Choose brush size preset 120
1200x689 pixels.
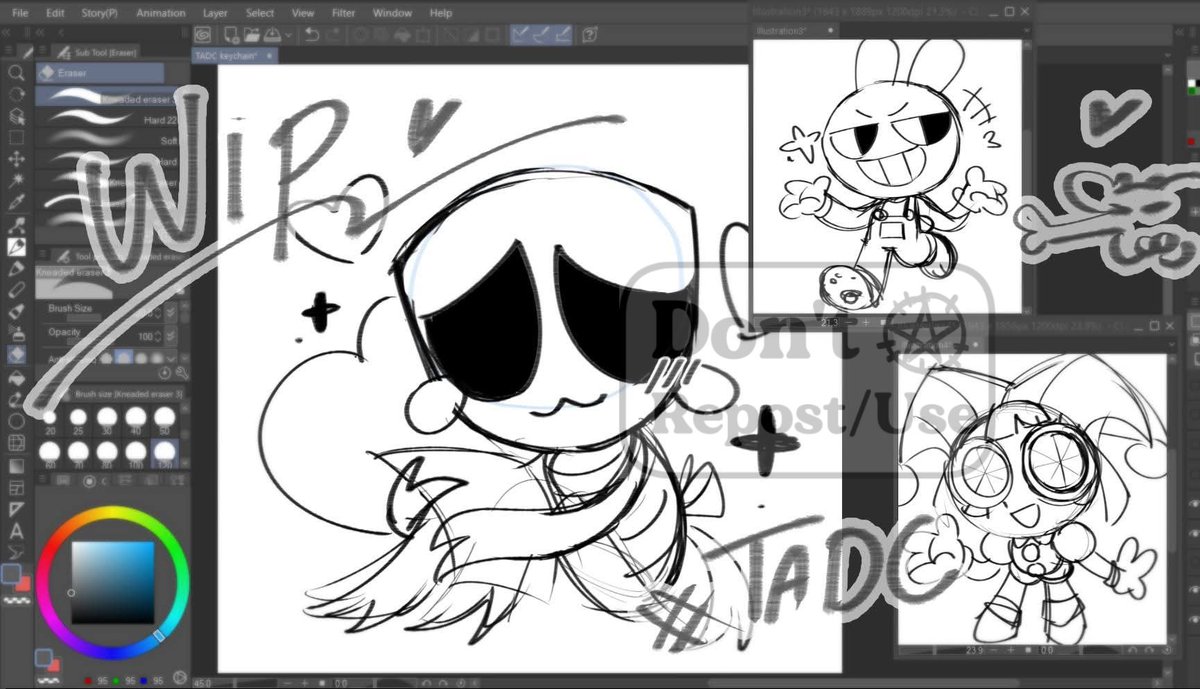pyautogui.click(x=164, y=455)
